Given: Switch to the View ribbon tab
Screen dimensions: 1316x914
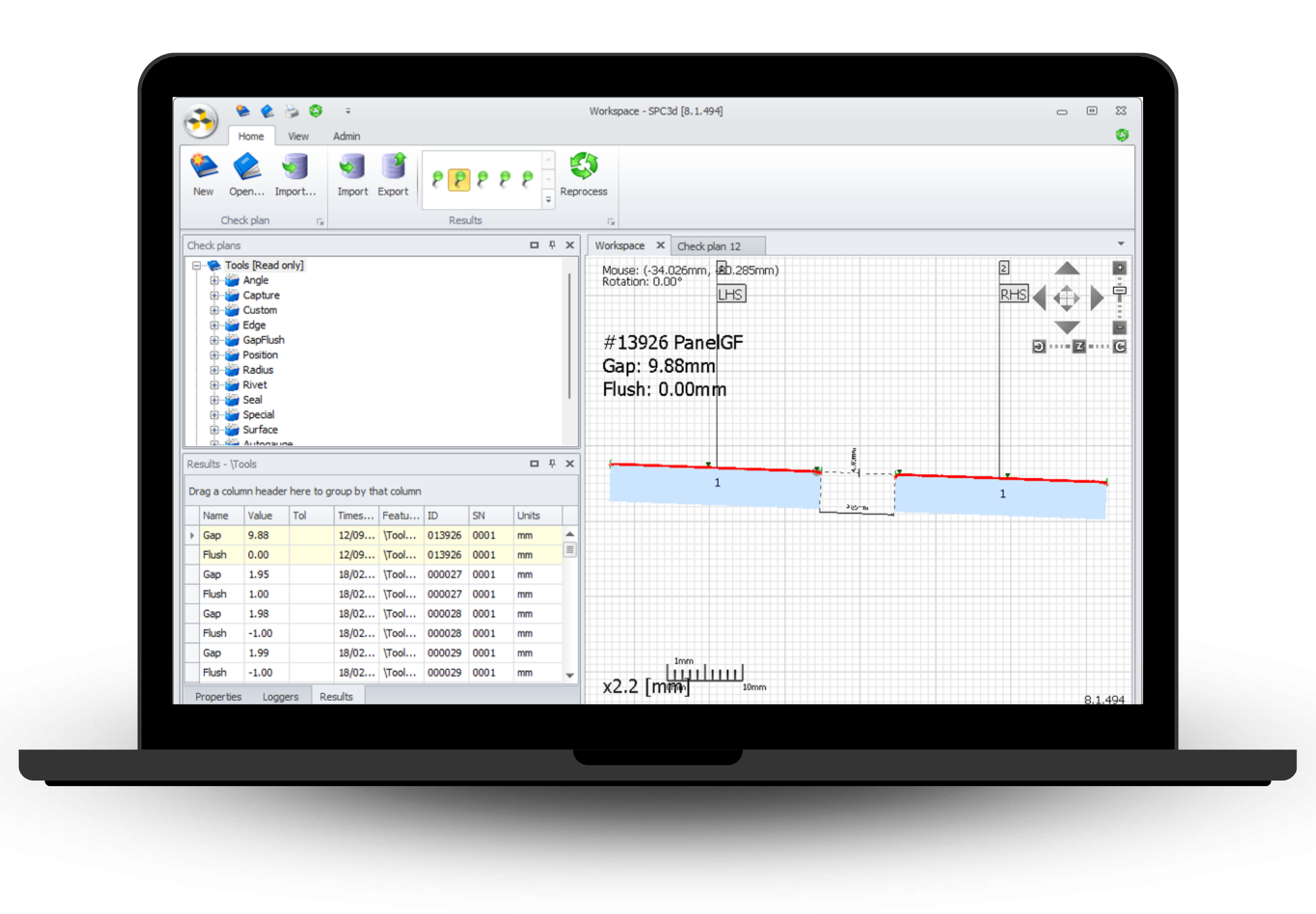Looking at the screenshot, I should (298, 136).
